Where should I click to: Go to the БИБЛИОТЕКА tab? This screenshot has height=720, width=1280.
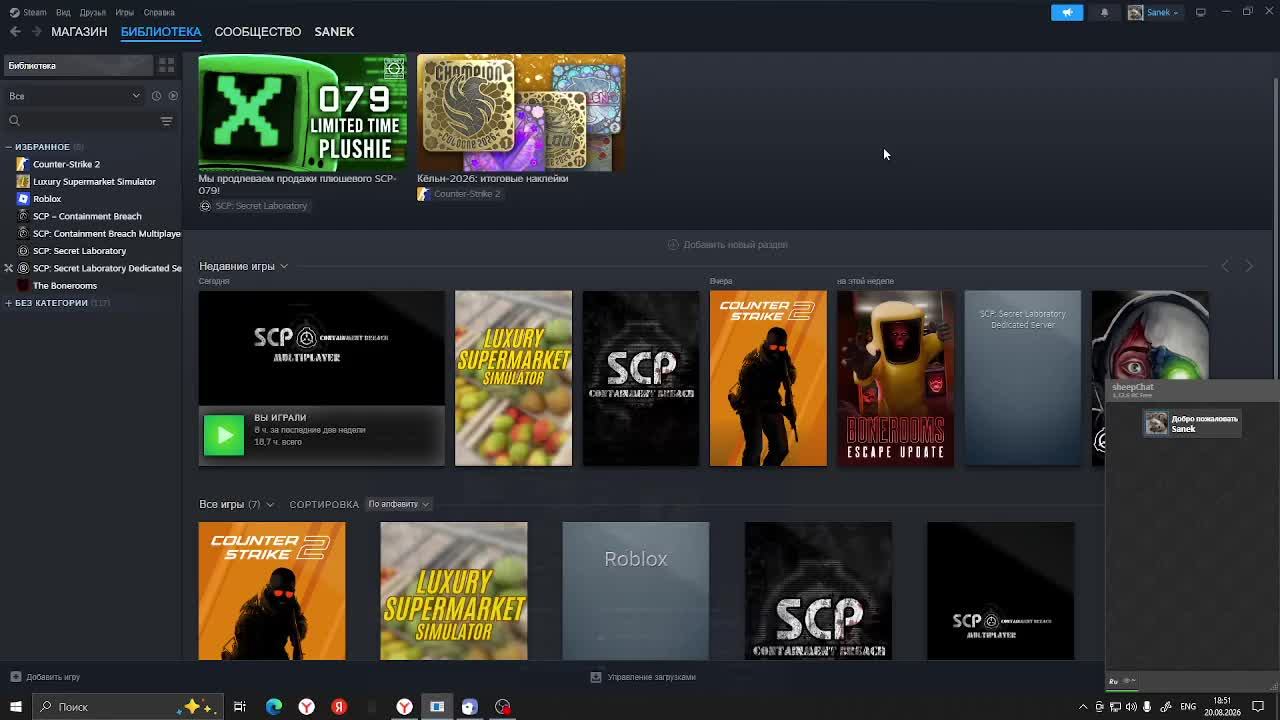click(161, 32)
